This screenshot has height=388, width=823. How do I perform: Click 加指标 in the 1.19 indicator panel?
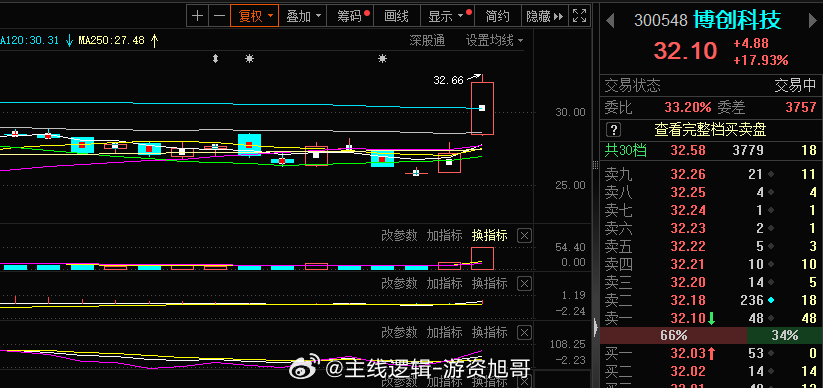[444, 284]
